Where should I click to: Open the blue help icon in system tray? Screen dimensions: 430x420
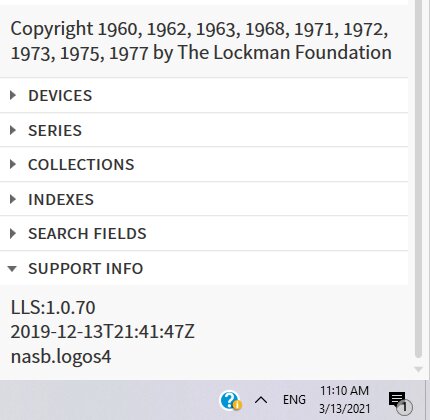coord(230,400)
